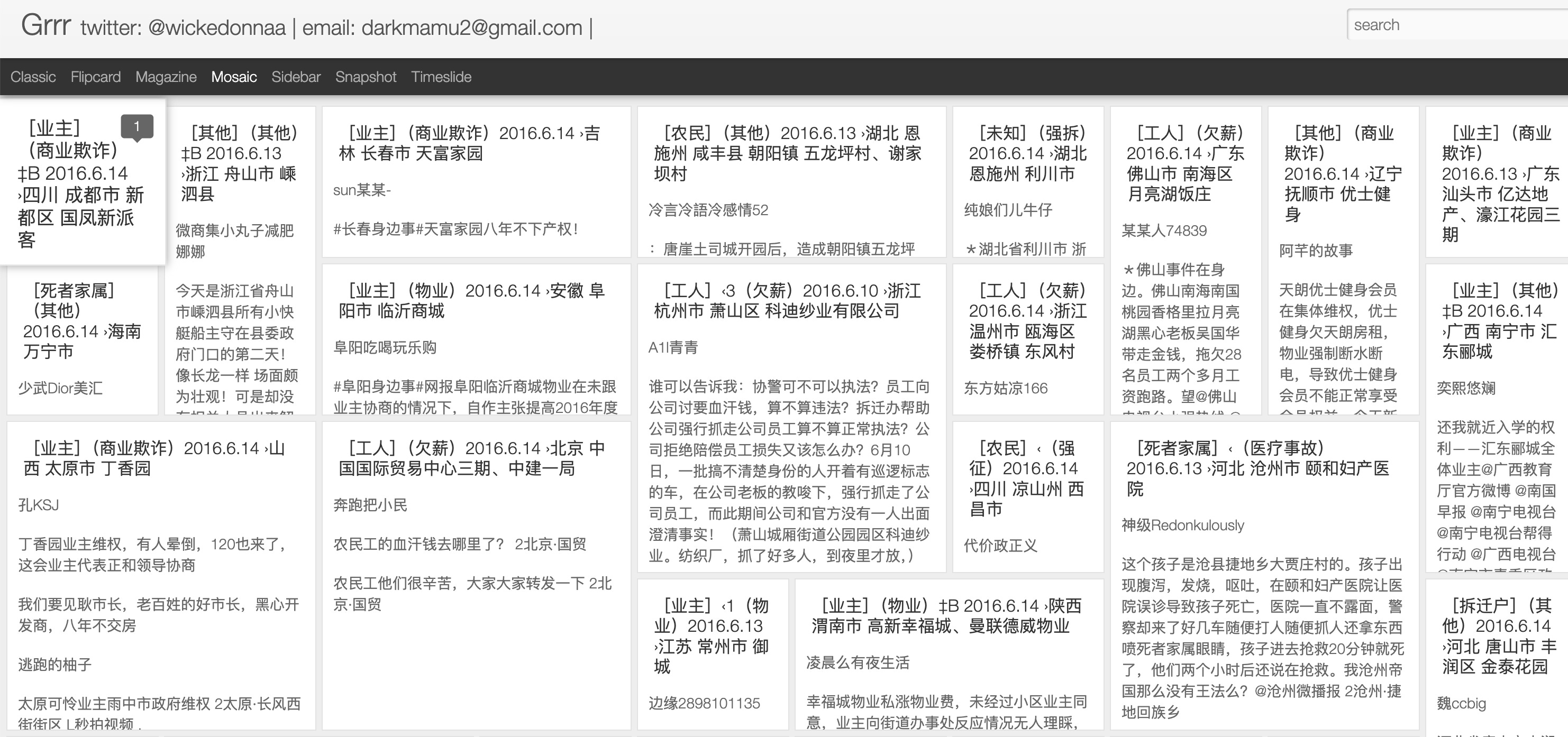
Task: Click the author name 东方姑凉166
Action: [x=1006, y=388]
